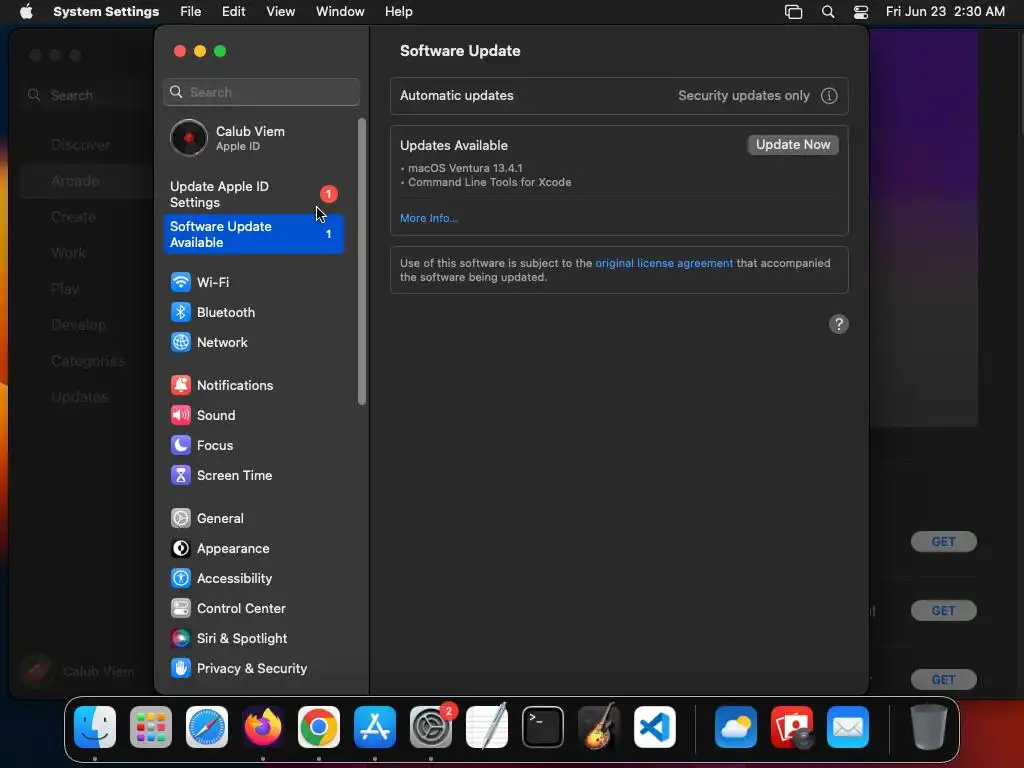Click the Update Now button
1024x768 pixels.
(x=793, y=145)
